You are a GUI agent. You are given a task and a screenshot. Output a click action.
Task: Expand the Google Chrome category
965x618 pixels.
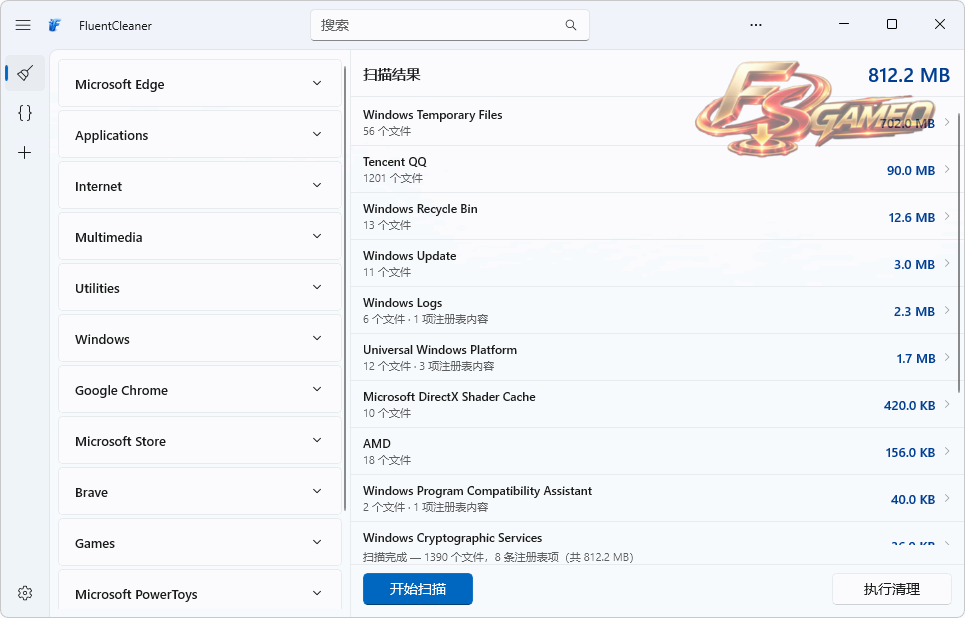click(x=200, y=390)
